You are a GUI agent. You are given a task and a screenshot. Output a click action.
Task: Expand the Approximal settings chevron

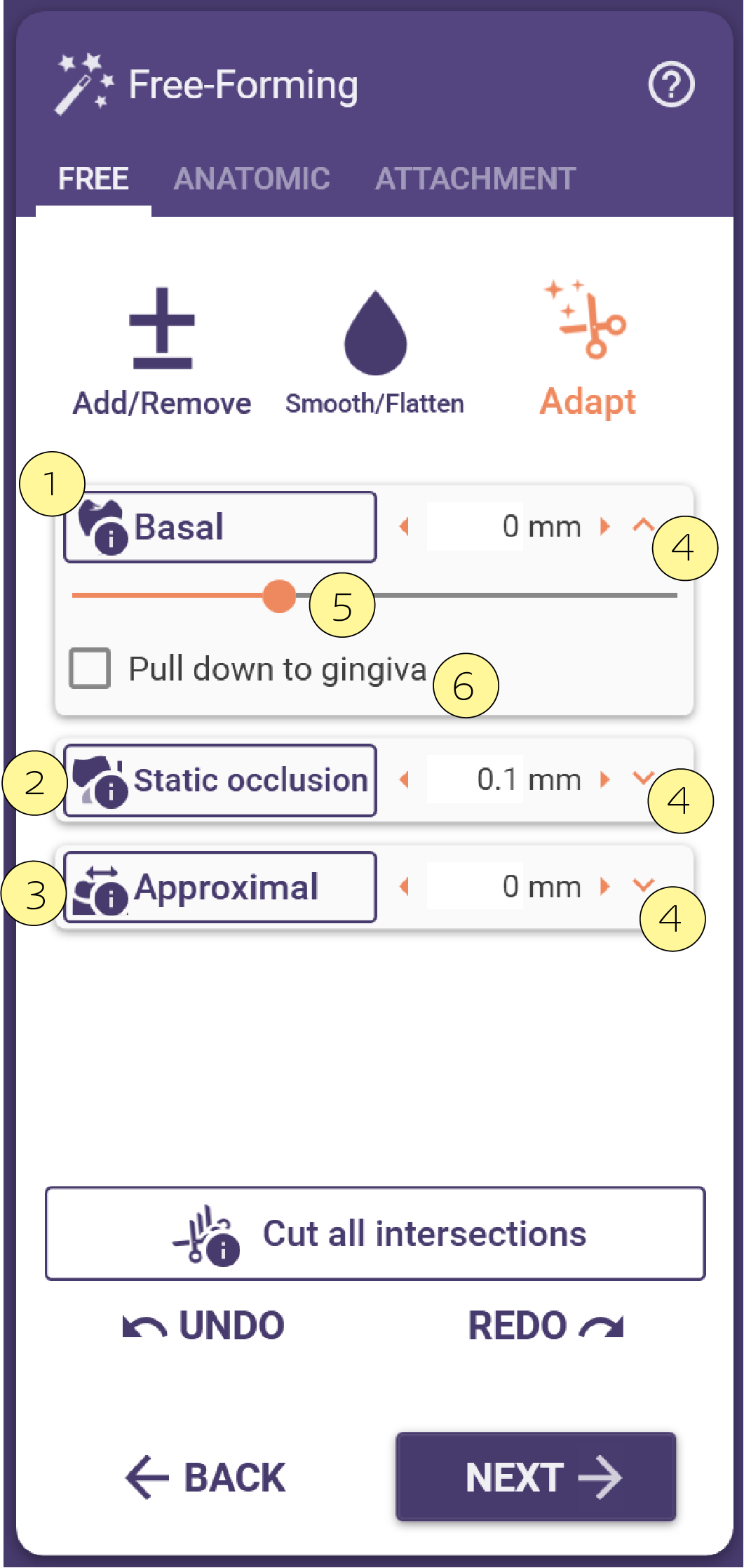pyautogui.click(x=642, y=885)
